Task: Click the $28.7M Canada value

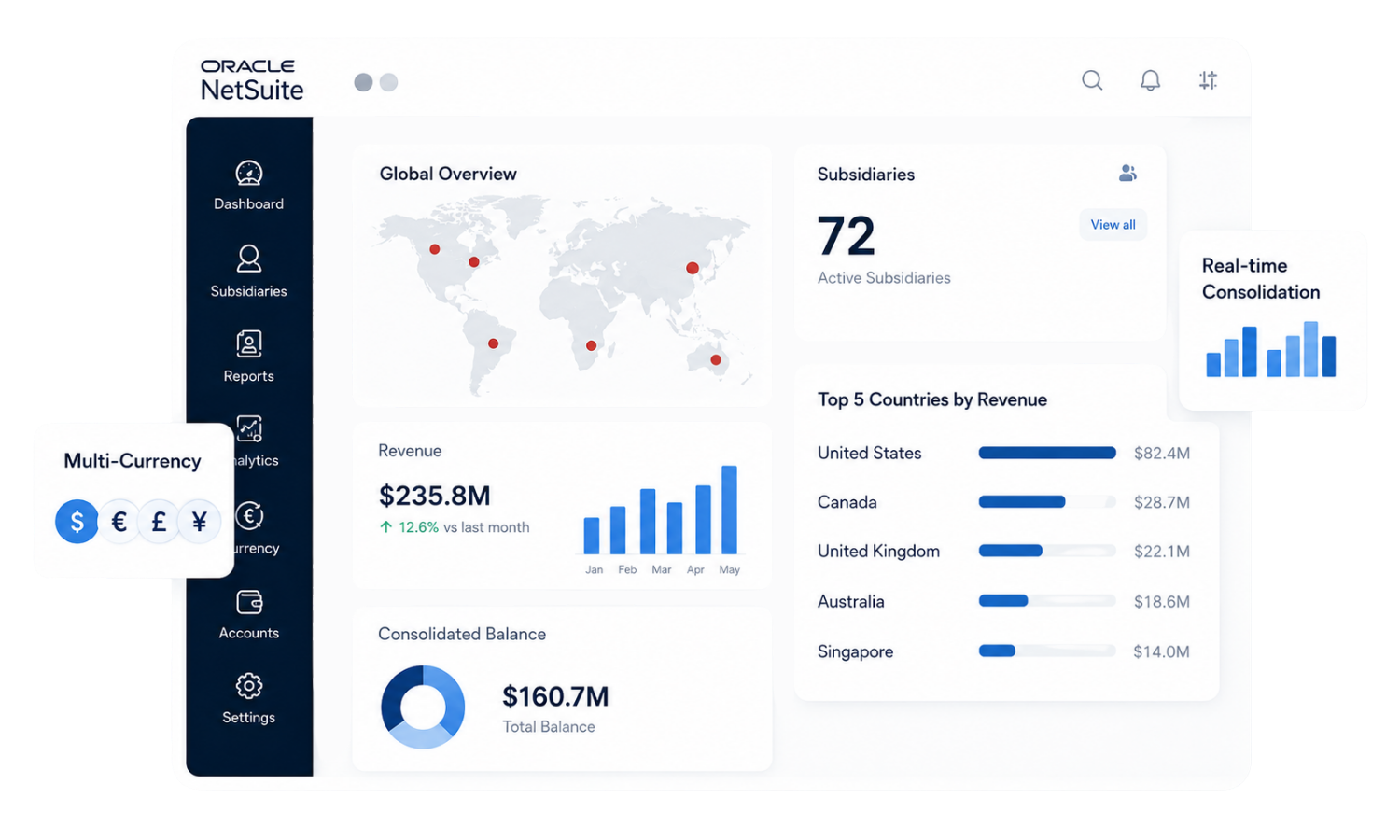Action: (x=1162, y=502)
